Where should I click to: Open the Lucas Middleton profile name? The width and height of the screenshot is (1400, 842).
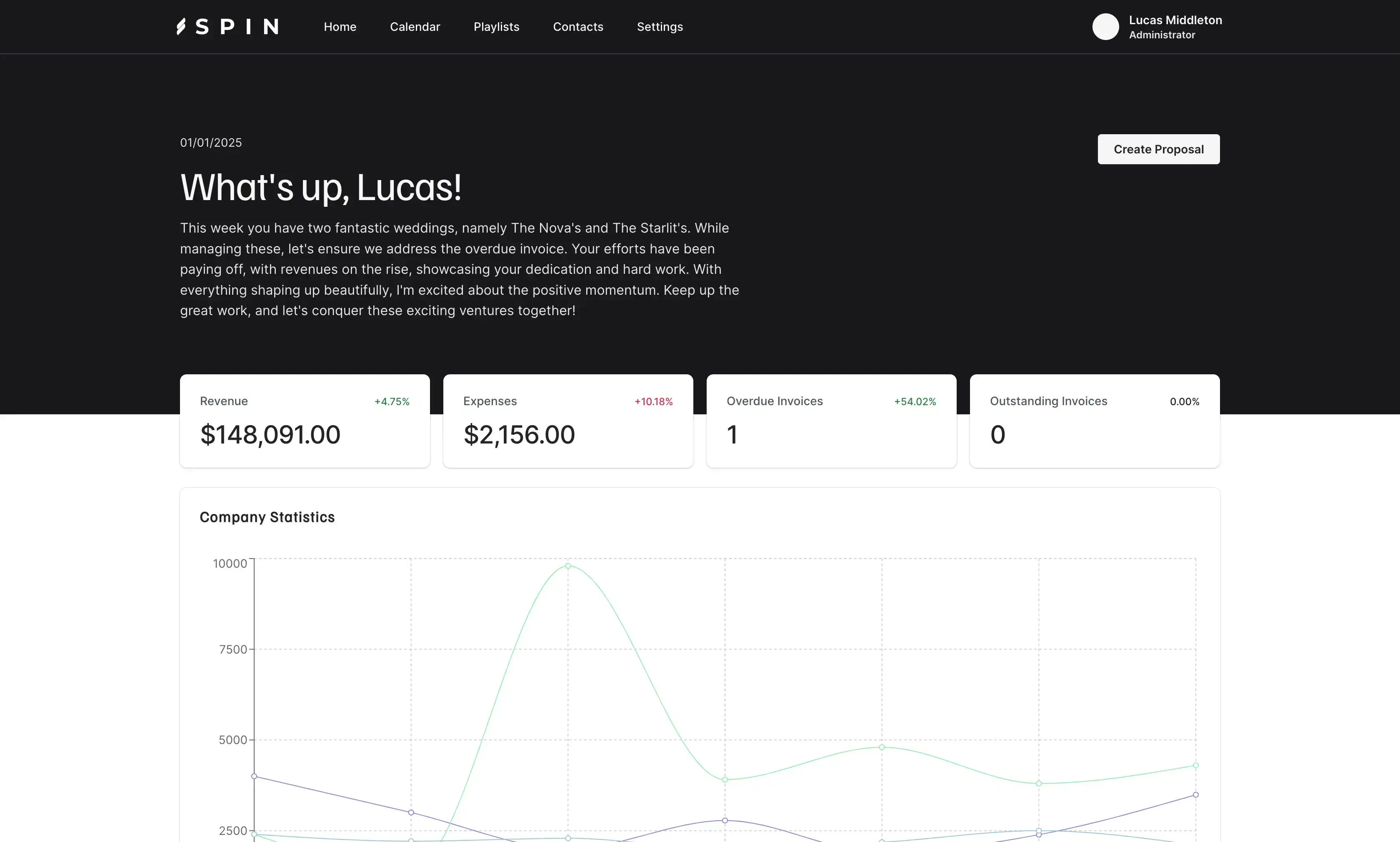pos(1175,20)
